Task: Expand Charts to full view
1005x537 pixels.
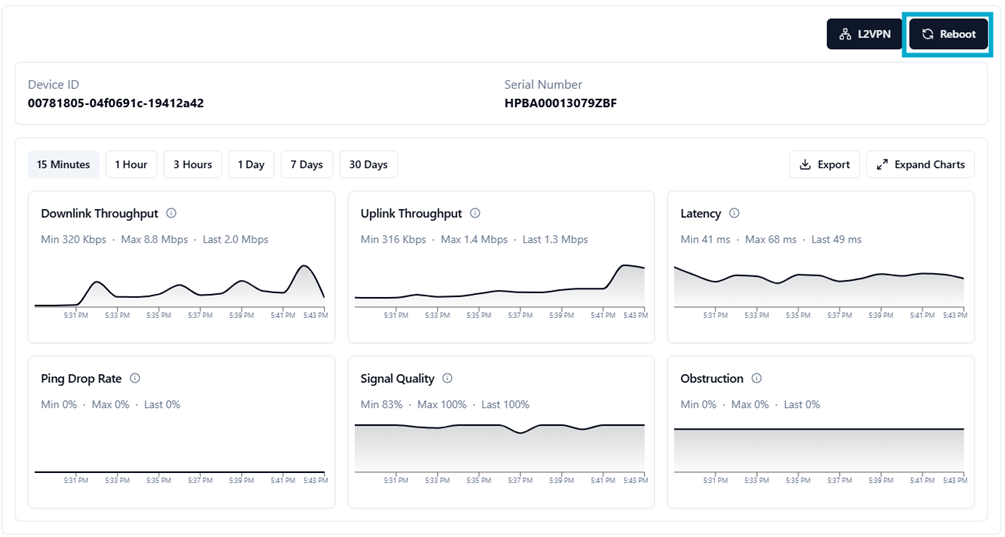Action: [x=920, y=165]
